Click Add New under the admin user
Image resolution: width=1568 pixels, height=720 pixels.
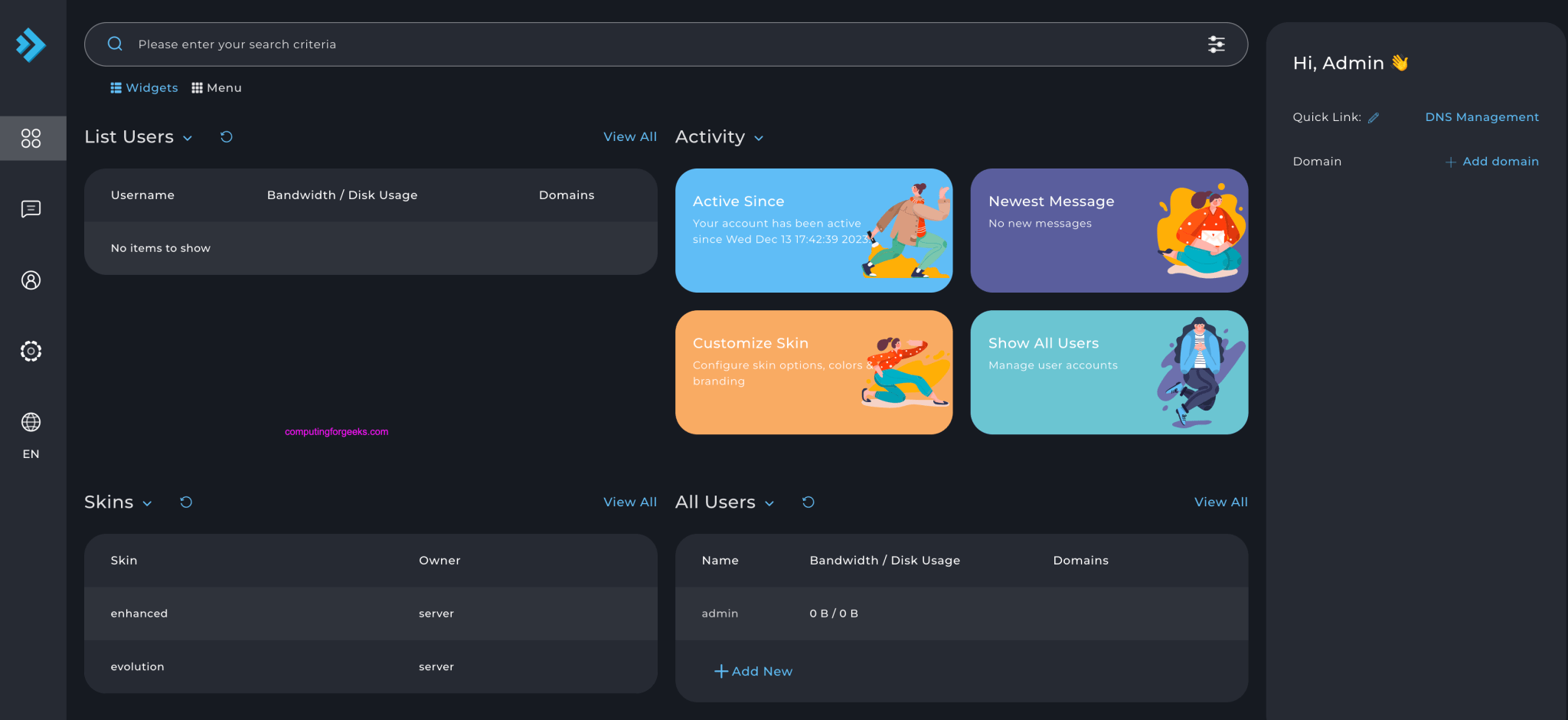point(753,671)
